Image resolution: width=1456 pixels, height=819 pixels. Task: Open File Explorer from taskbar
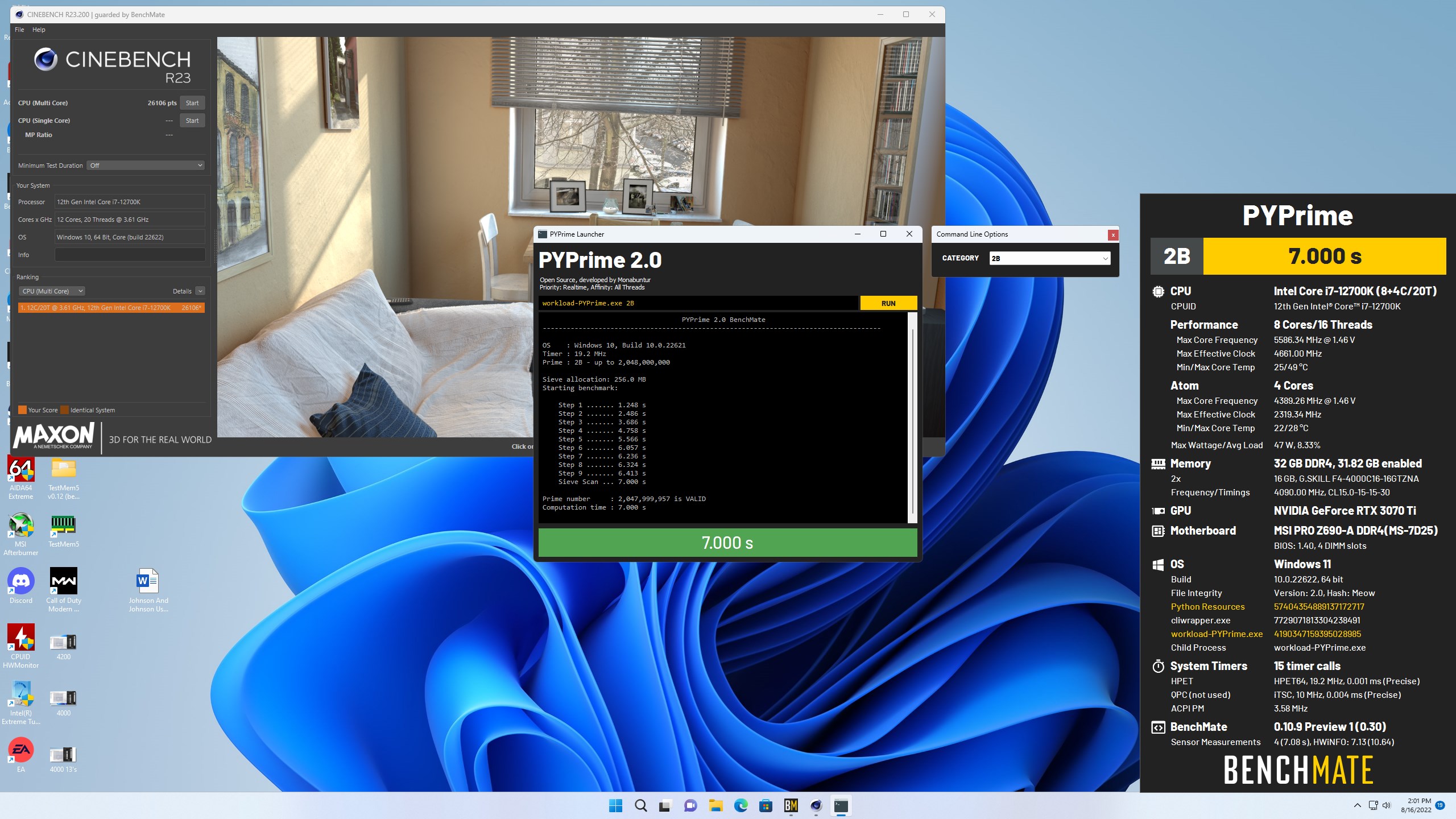pyautogui.click(x=715, y=805)
